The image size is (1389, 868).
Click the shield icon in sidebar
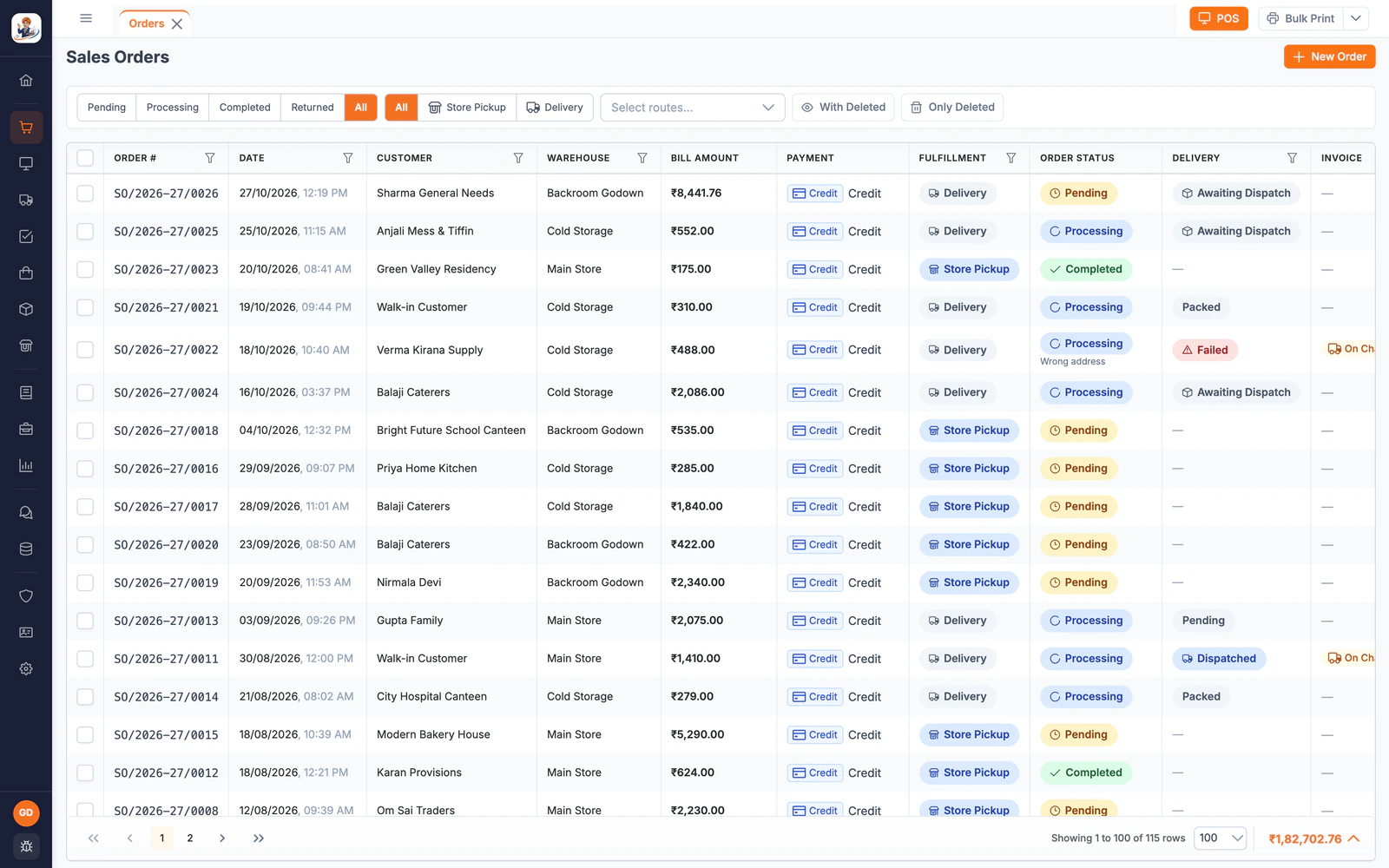click(26, 596)
